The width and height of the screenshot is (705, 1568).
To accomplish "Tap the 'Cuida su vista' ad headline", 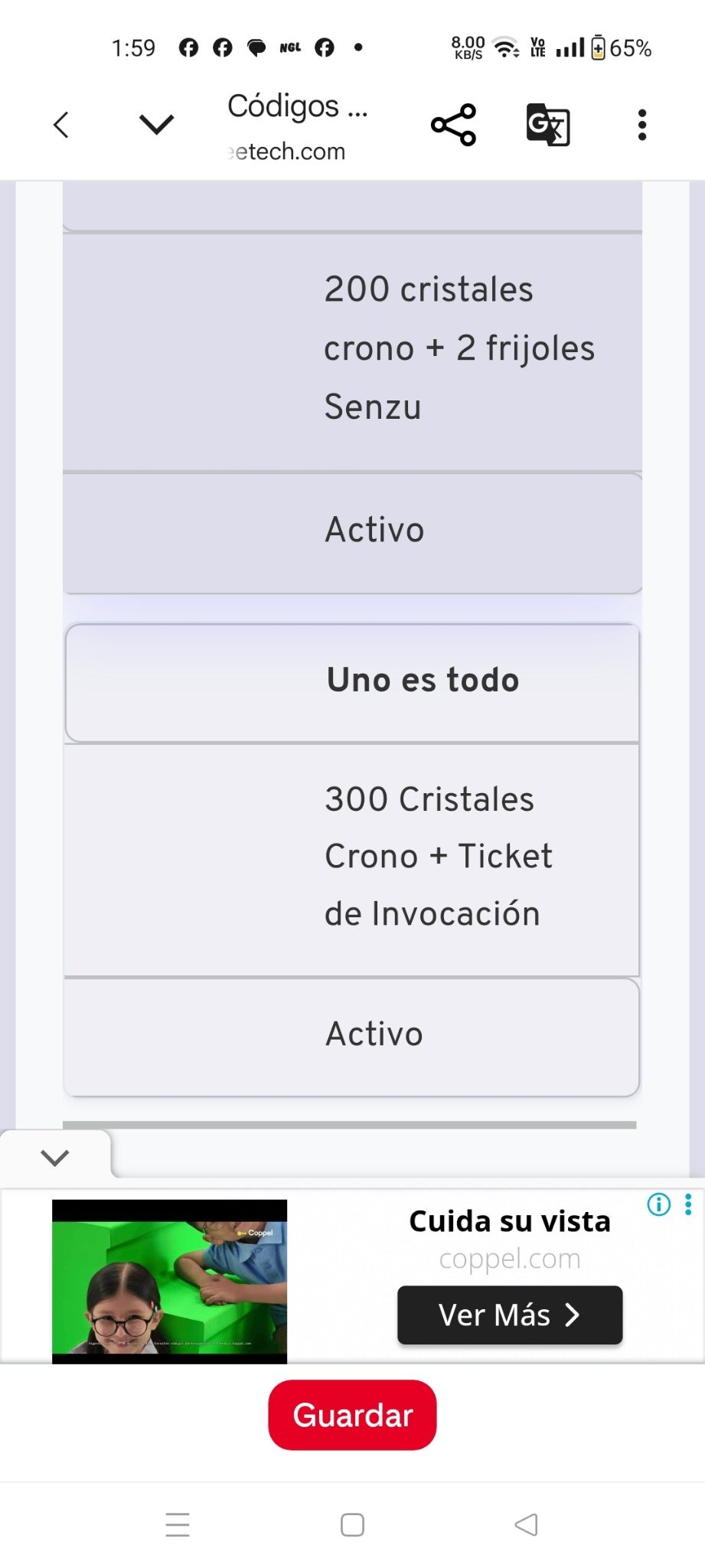I will coord(510,1221).
